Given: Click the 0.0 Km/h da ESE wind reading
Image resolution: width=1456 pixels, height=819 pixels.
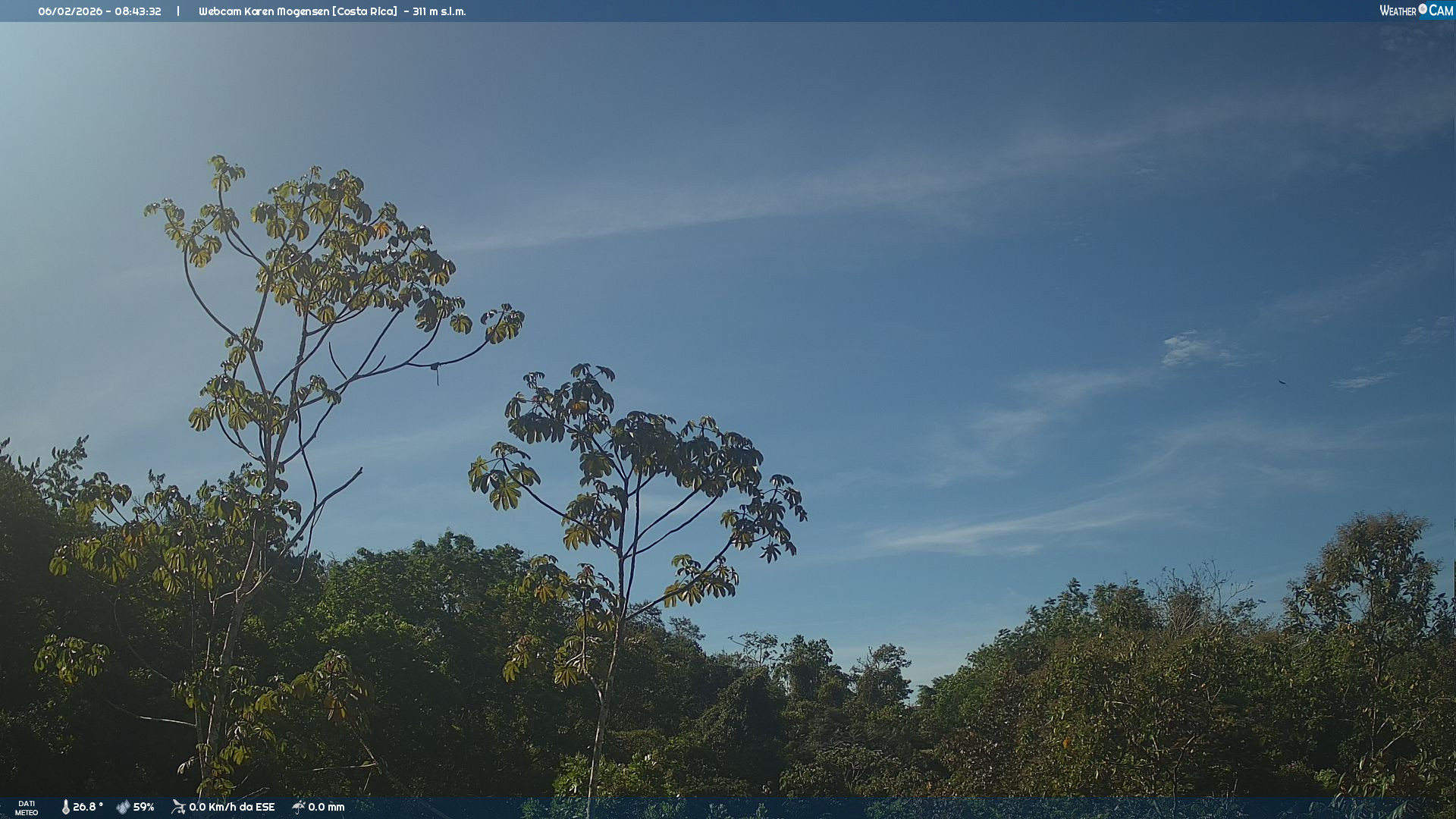Looking at the screenshot, I should point(232,807).
